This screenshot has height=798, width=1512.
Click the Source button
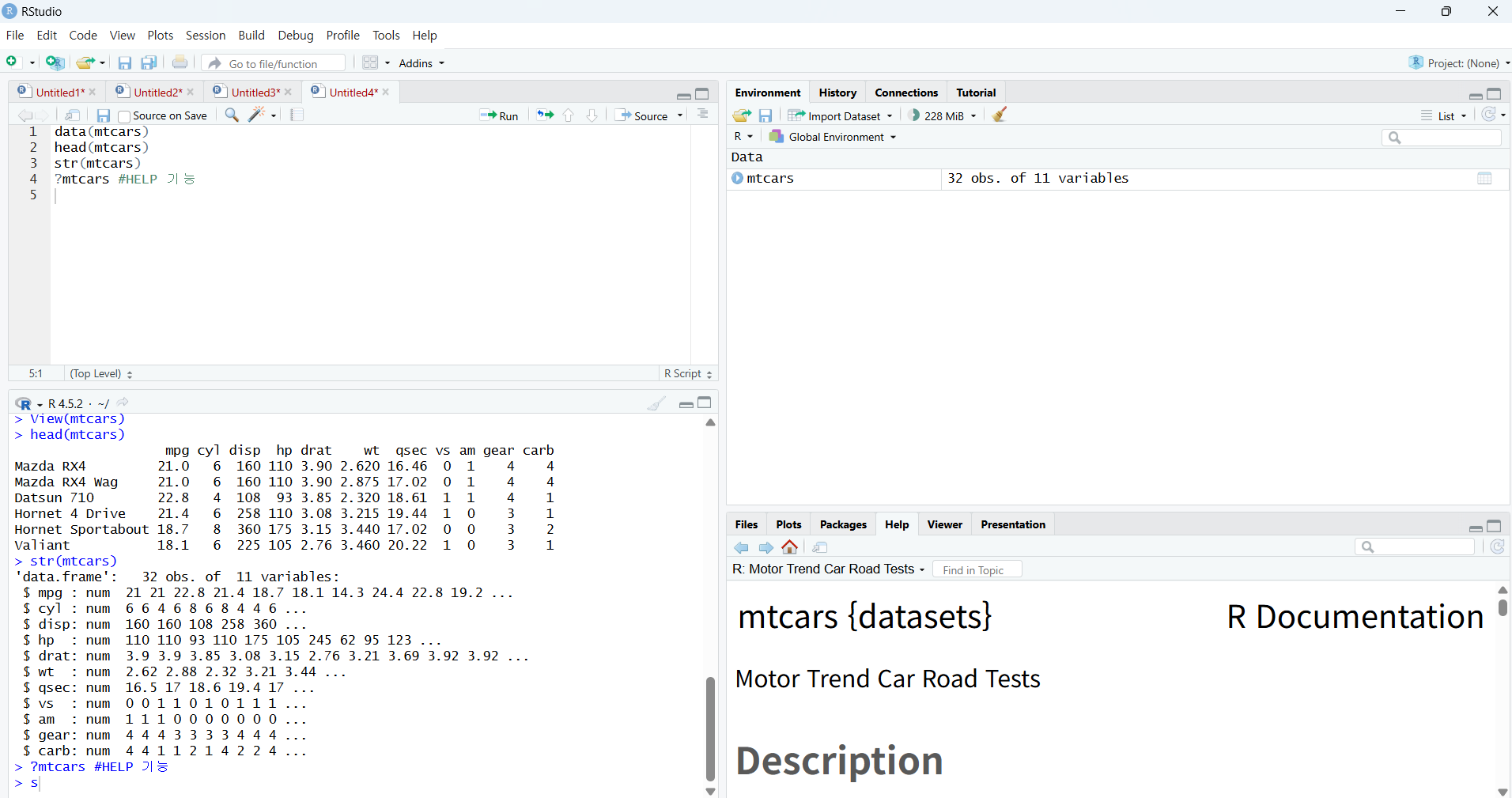642,115
